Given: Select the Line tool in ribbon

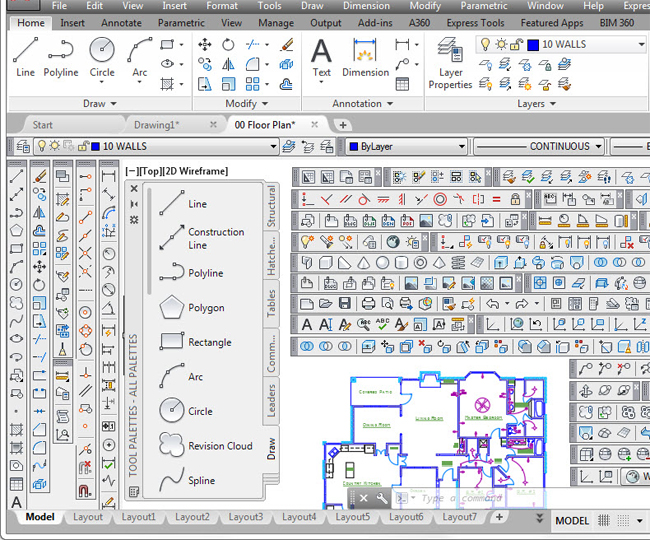Looking at the screenshot, I should click(x=25, y=57).
